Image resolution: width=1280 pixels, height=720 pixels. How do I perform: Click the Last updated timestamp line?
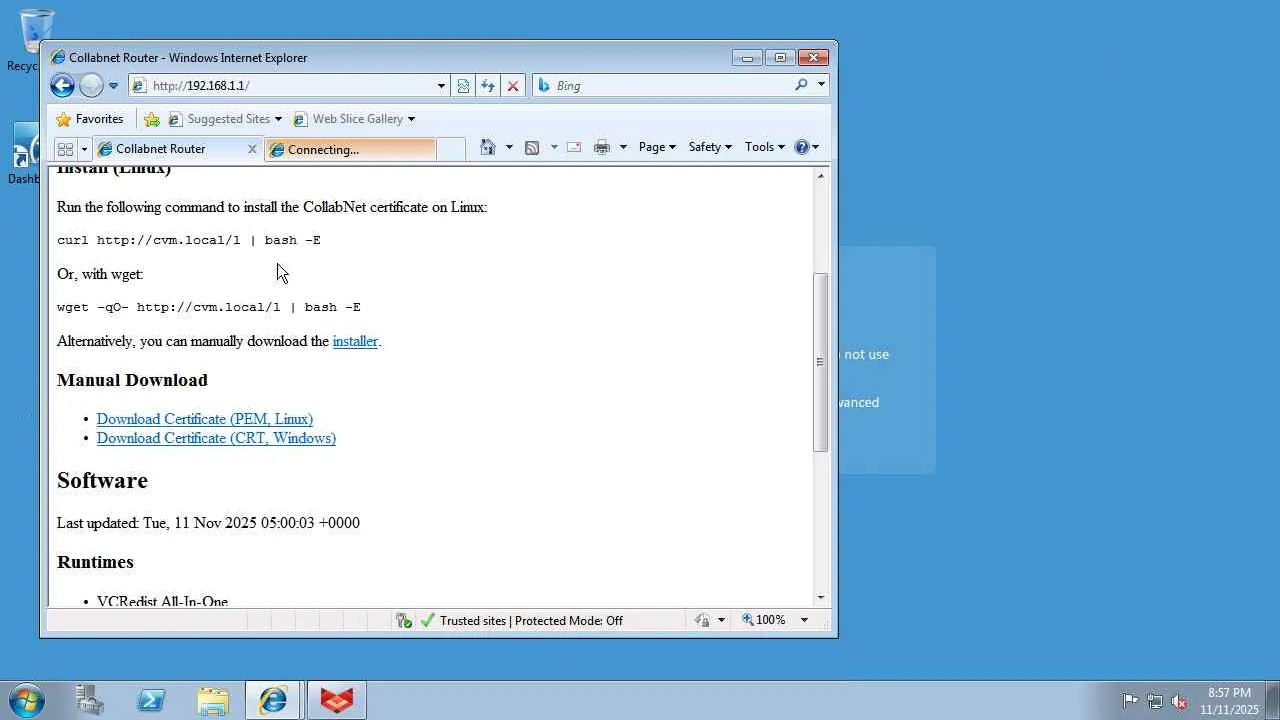[208, 523]
